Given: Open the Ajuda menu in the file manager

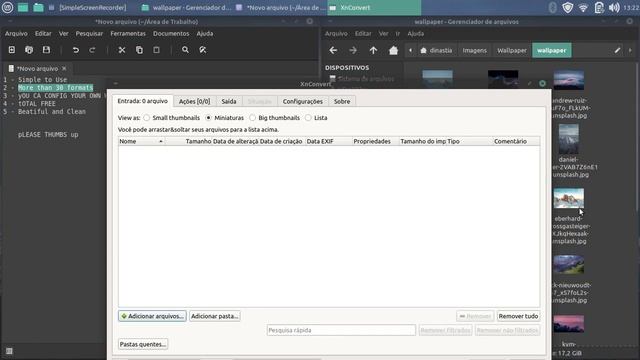Looking at the screenshot, I should 416,33.
